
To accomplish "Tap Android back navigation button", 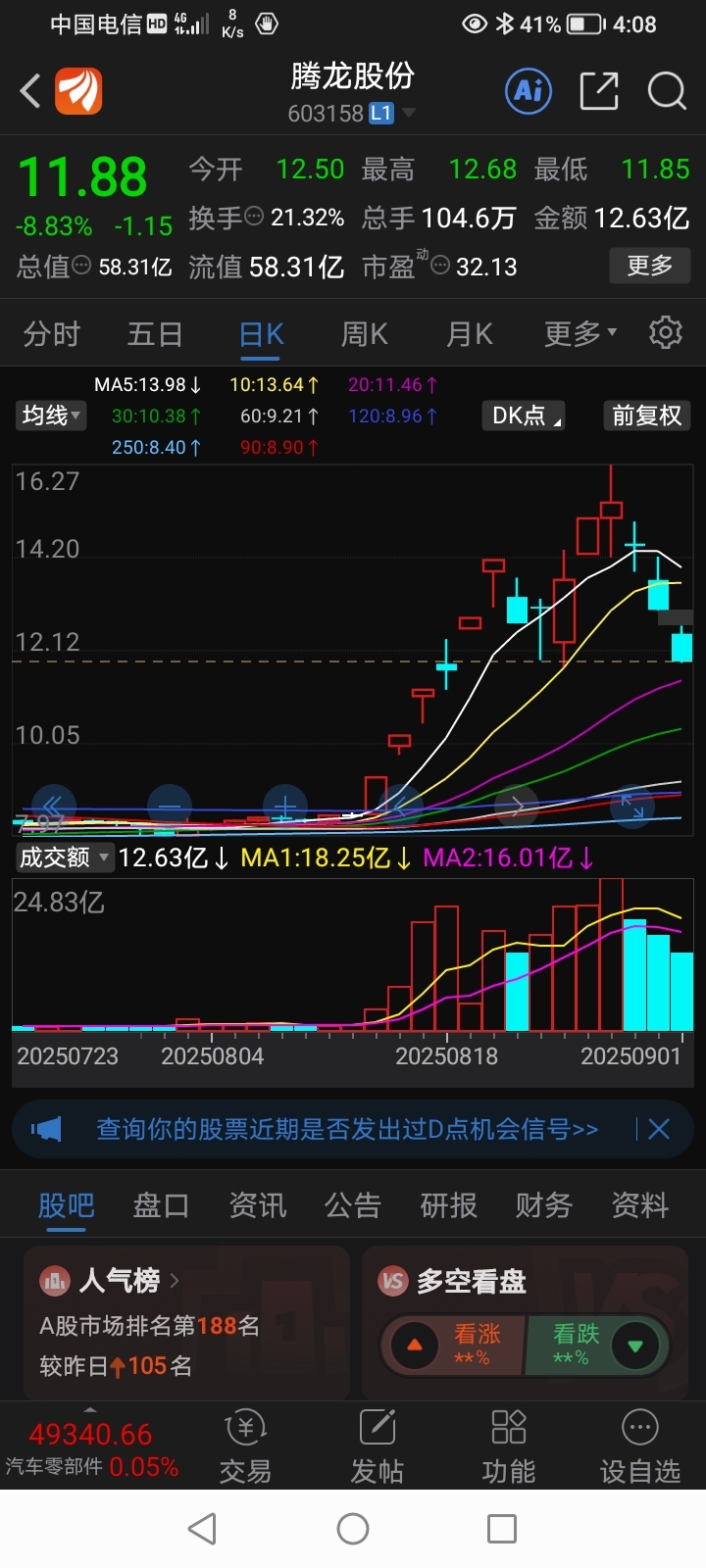I will pyautogui.click(x=202, y=1529).
